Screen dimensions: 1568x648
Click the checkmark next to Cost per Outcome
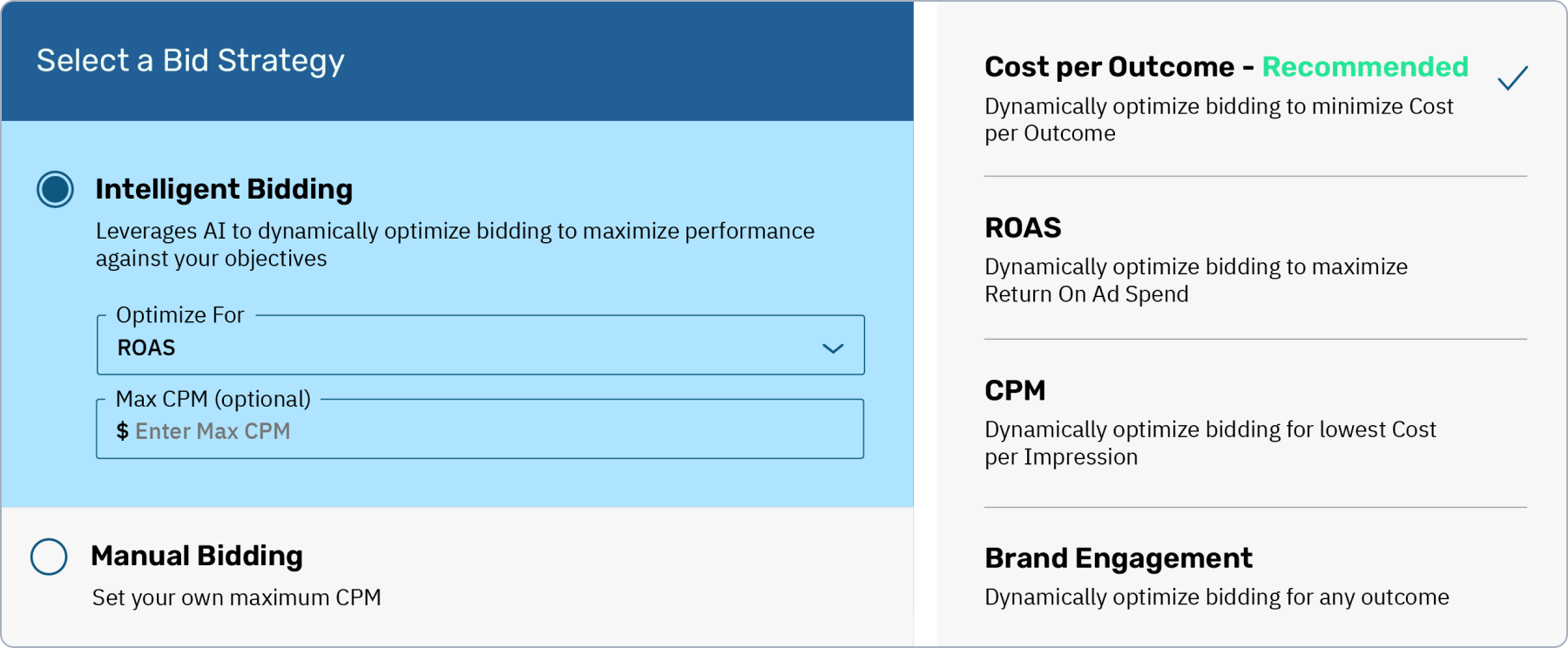click(x=1512, y=78)
